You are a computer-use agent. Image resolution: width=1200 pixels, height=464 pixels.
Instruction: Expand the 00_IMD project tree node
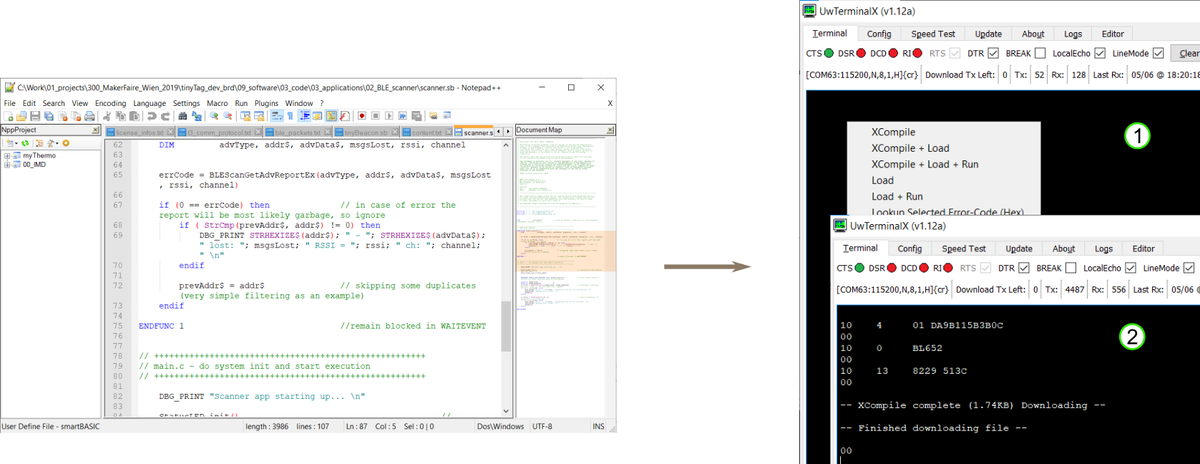point(7,165)
